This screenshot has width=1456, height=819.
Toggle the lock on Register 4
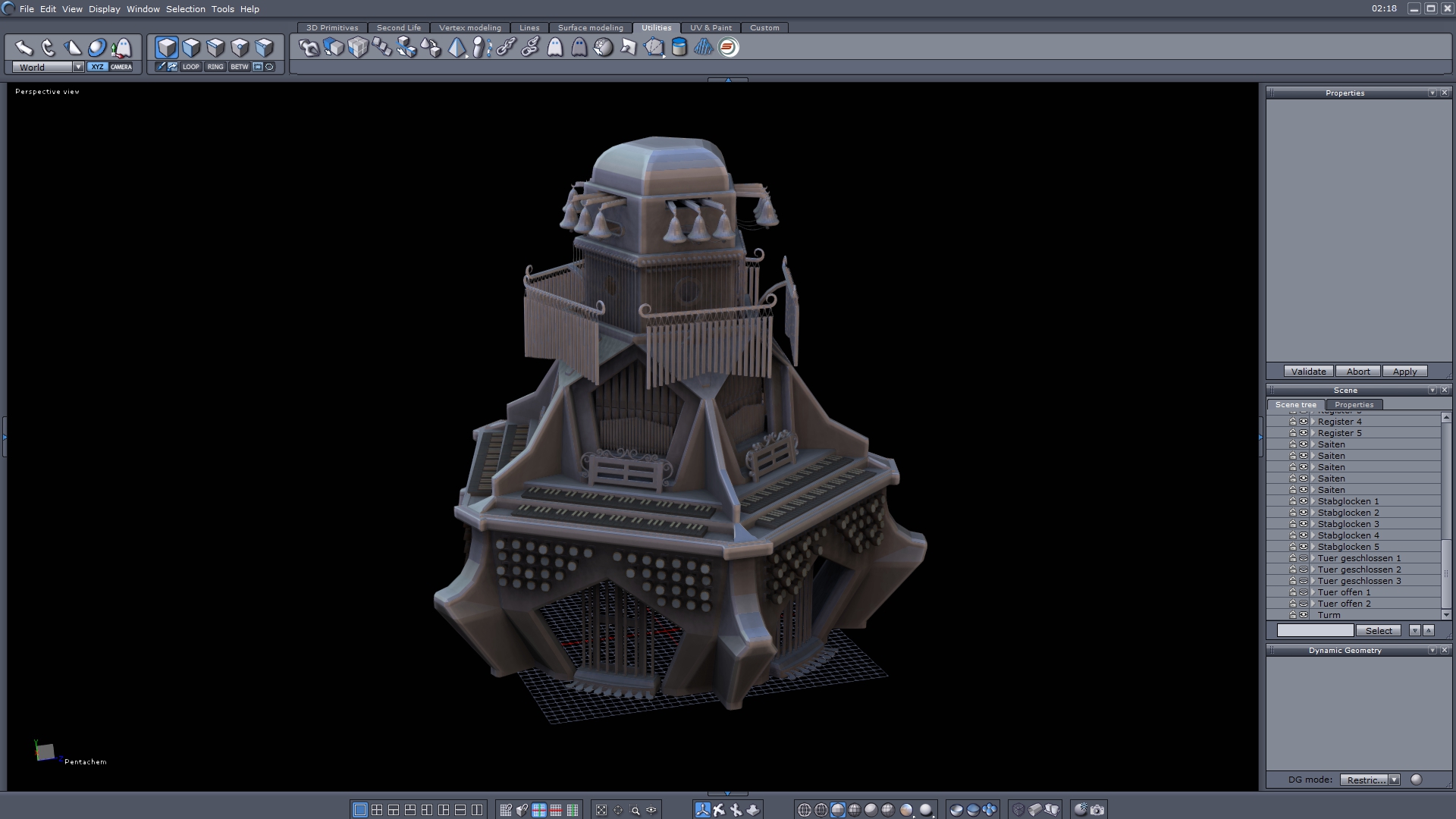click(1293, 422)
